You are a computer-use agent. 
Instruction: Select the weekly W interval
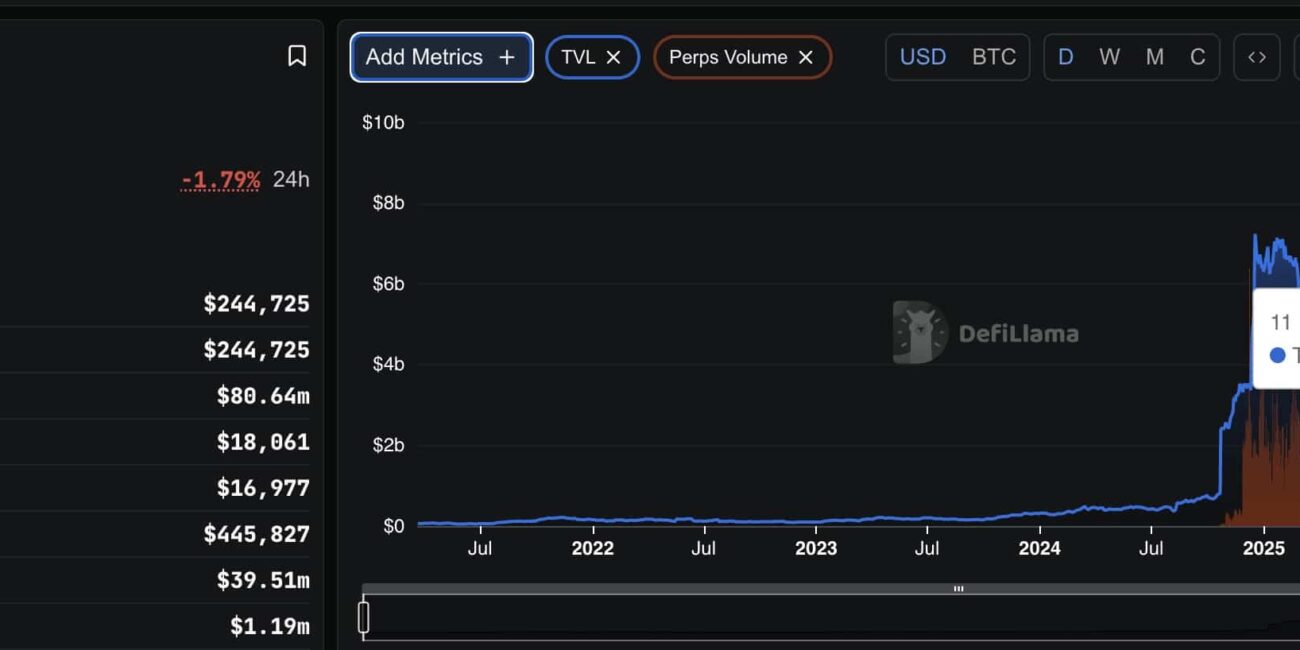tap(1109, 57)
